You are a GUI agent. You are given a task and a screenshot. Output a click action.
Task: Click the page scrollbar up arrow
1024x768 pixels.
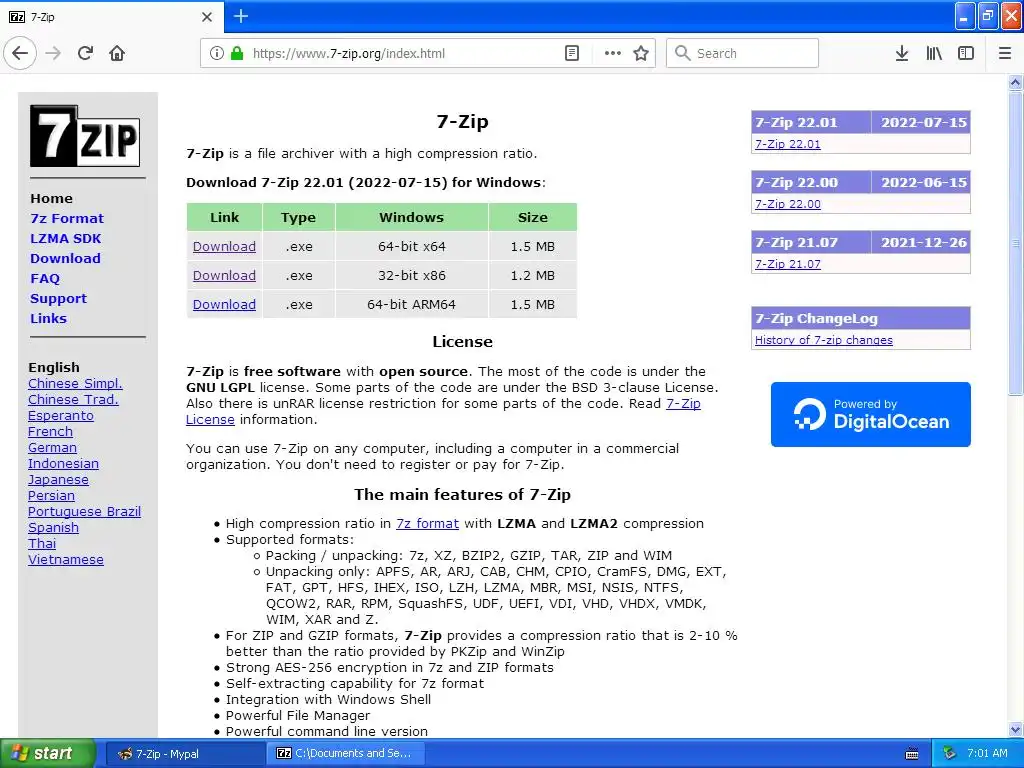1015,82
